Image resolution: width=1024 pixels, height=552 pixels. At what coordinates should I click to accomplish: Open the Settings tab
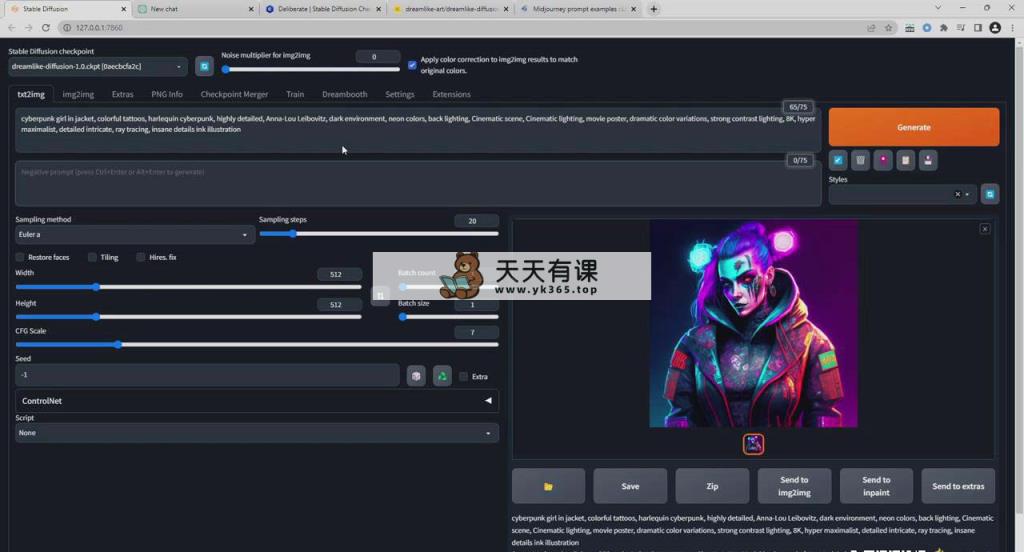[x=400, y=94]
